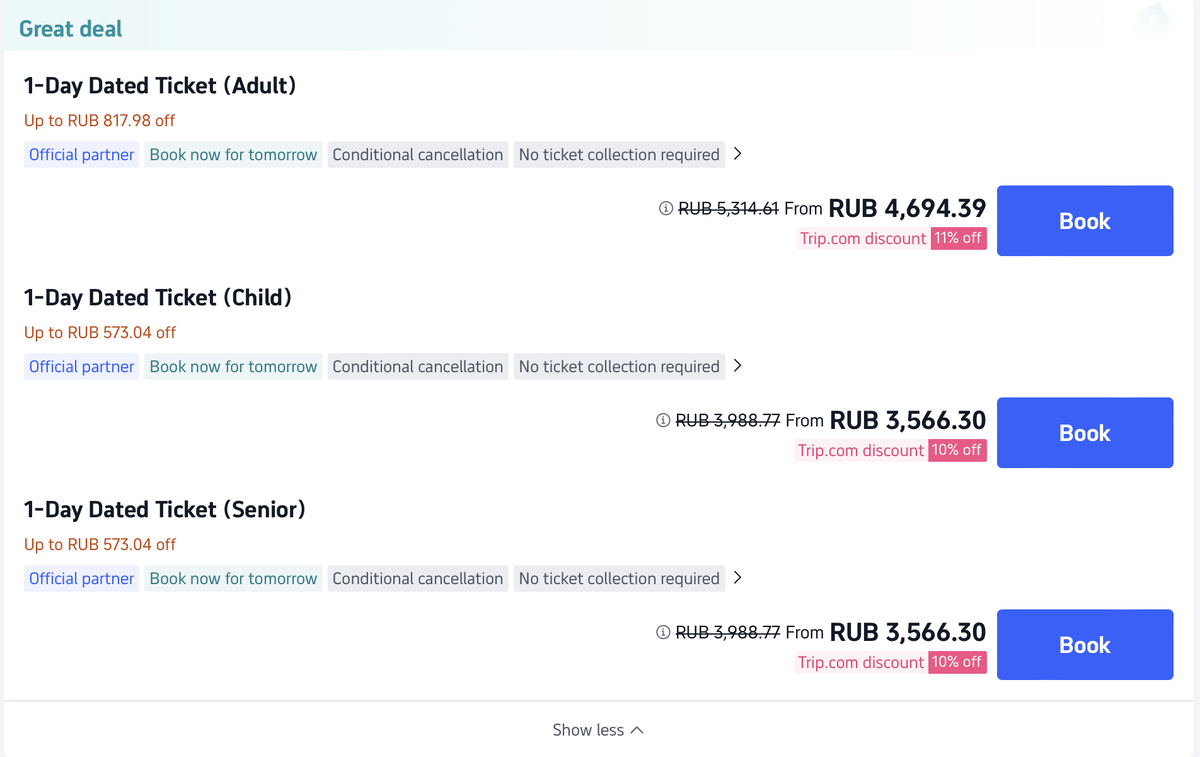Open the 1-Day Dated Ticket (Adult) title
Screen dimensions: 1200x757
160,86
